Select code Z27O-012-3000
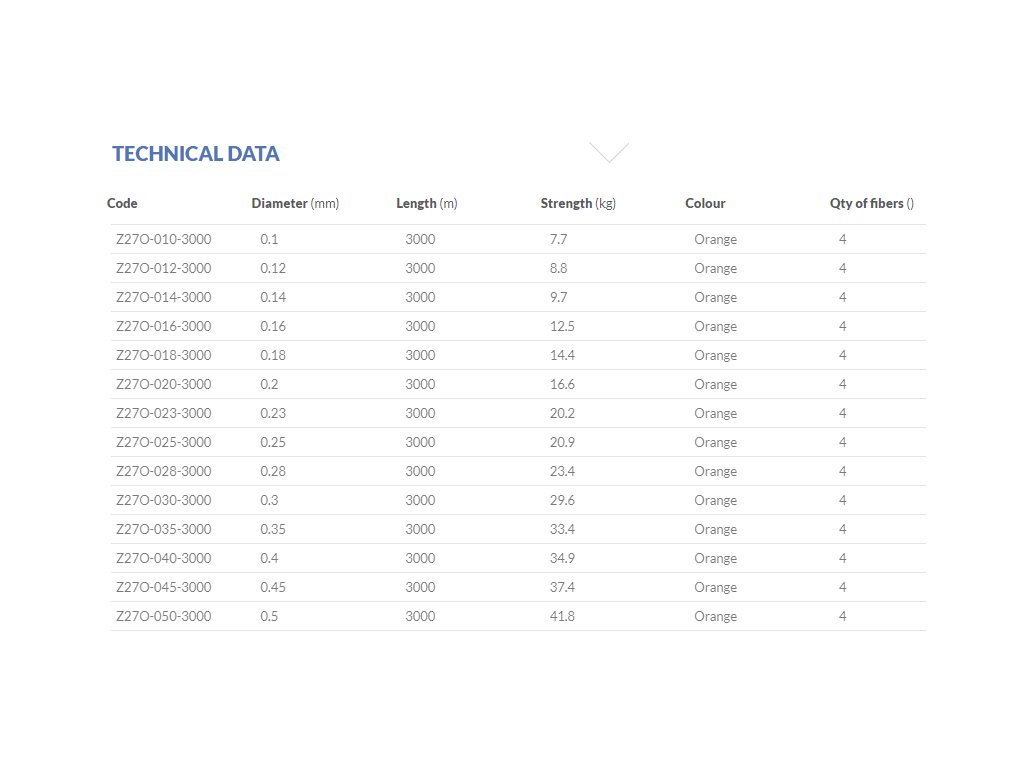The image size is (1024, 768). [164, 268]
